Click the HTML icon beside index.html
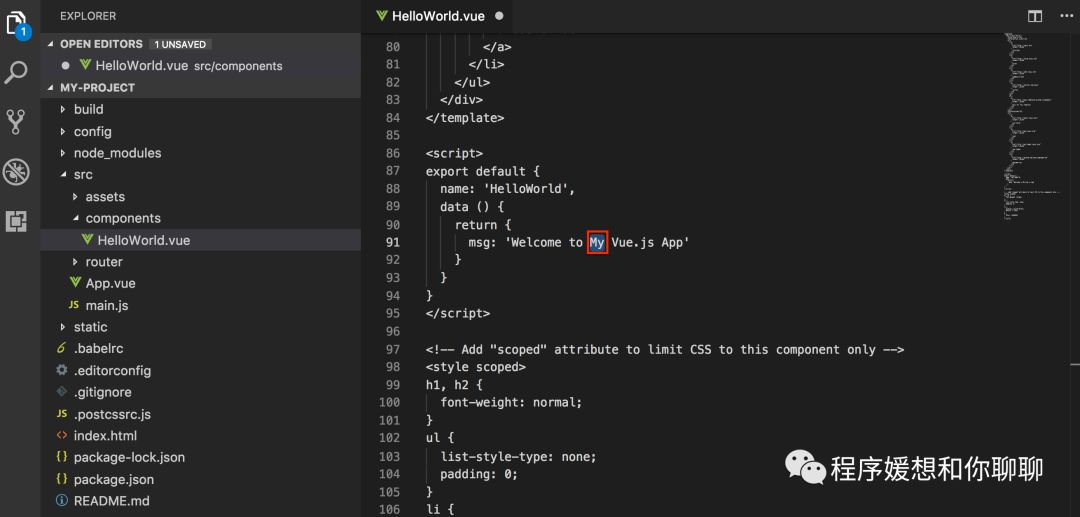 (62, 436)
